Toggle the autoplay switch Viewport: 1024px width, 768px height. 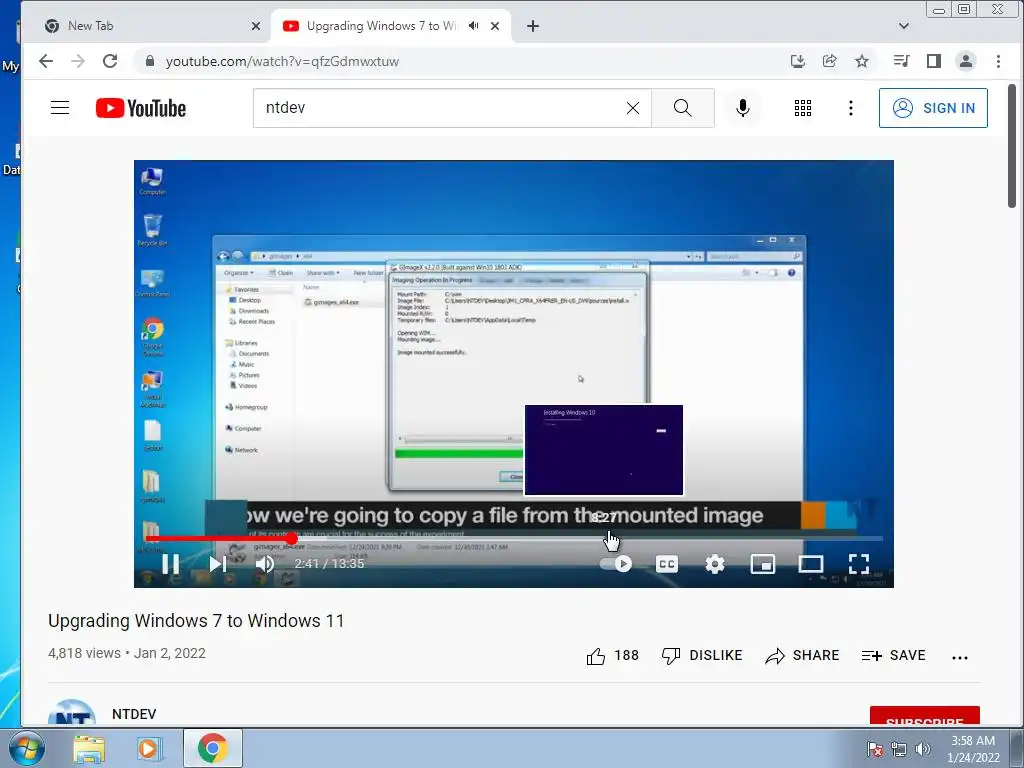coord(616,564)
